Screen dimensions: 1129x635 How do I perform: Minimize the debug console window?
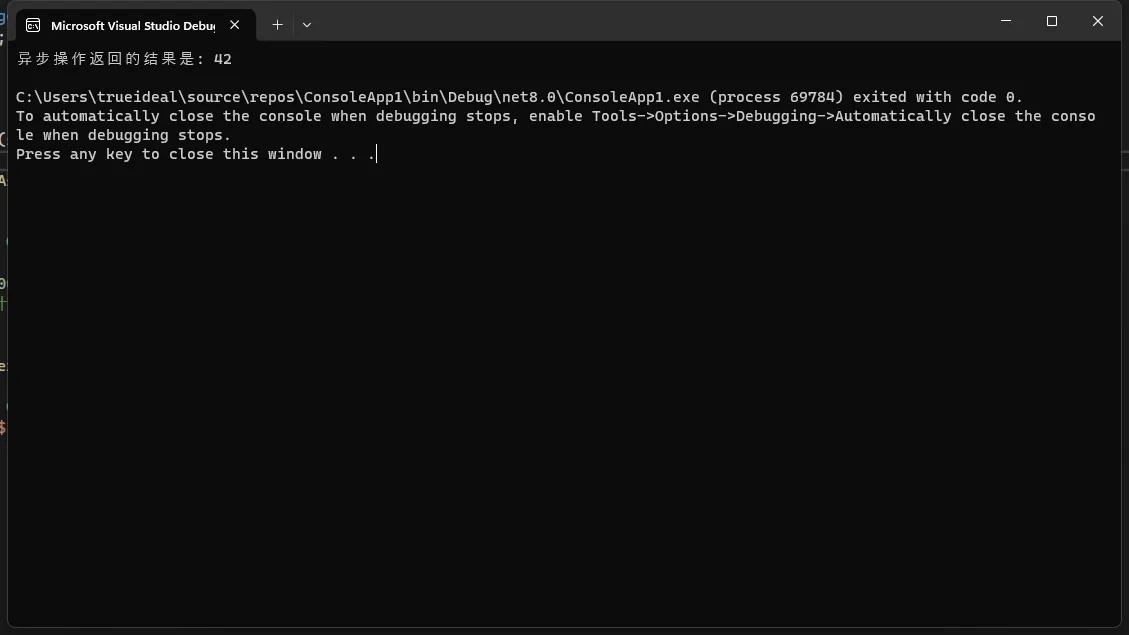click(1006, 21)
